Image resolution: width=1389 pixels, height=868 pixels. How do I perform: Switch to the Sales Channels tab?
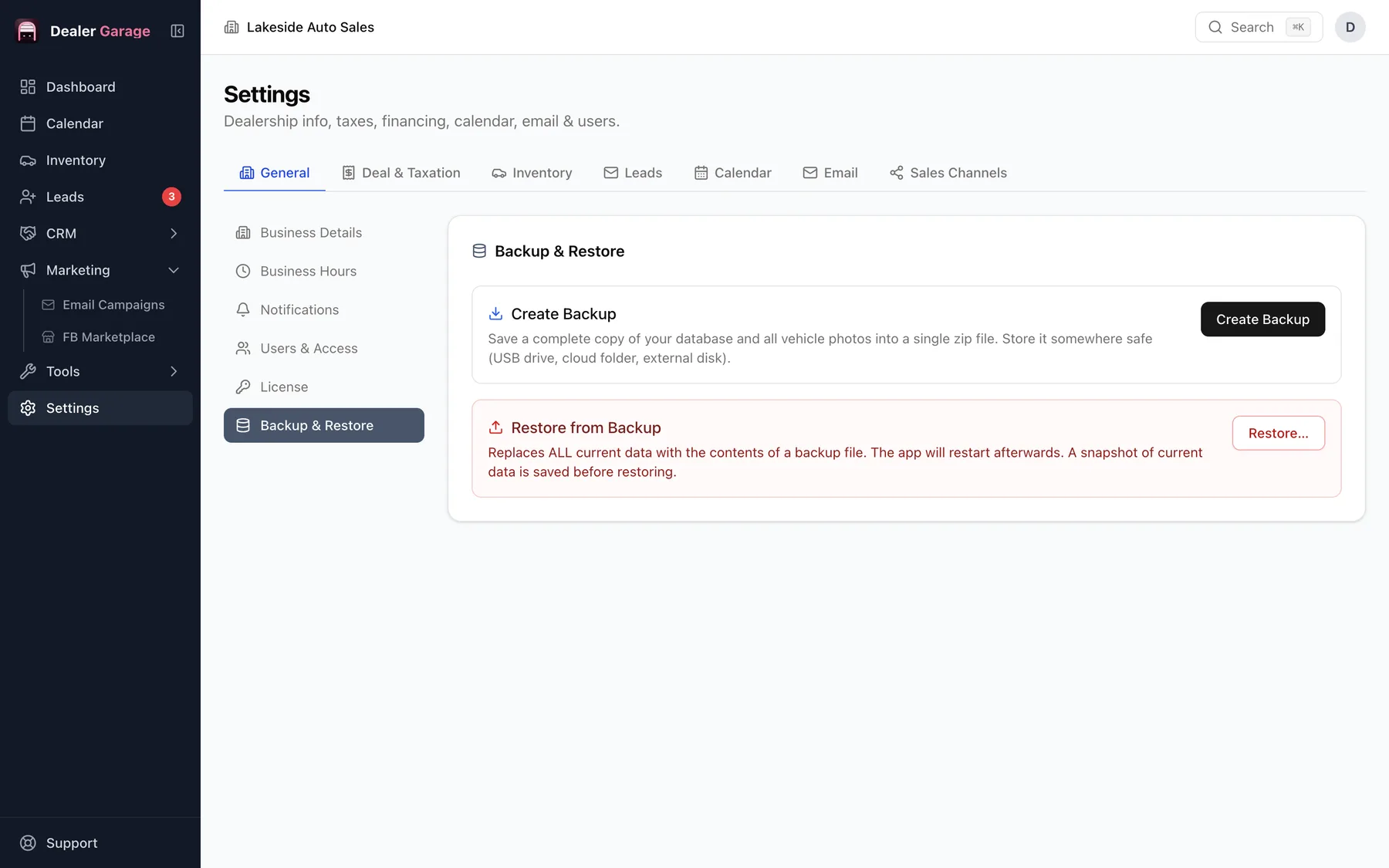[x=948, y=173]
